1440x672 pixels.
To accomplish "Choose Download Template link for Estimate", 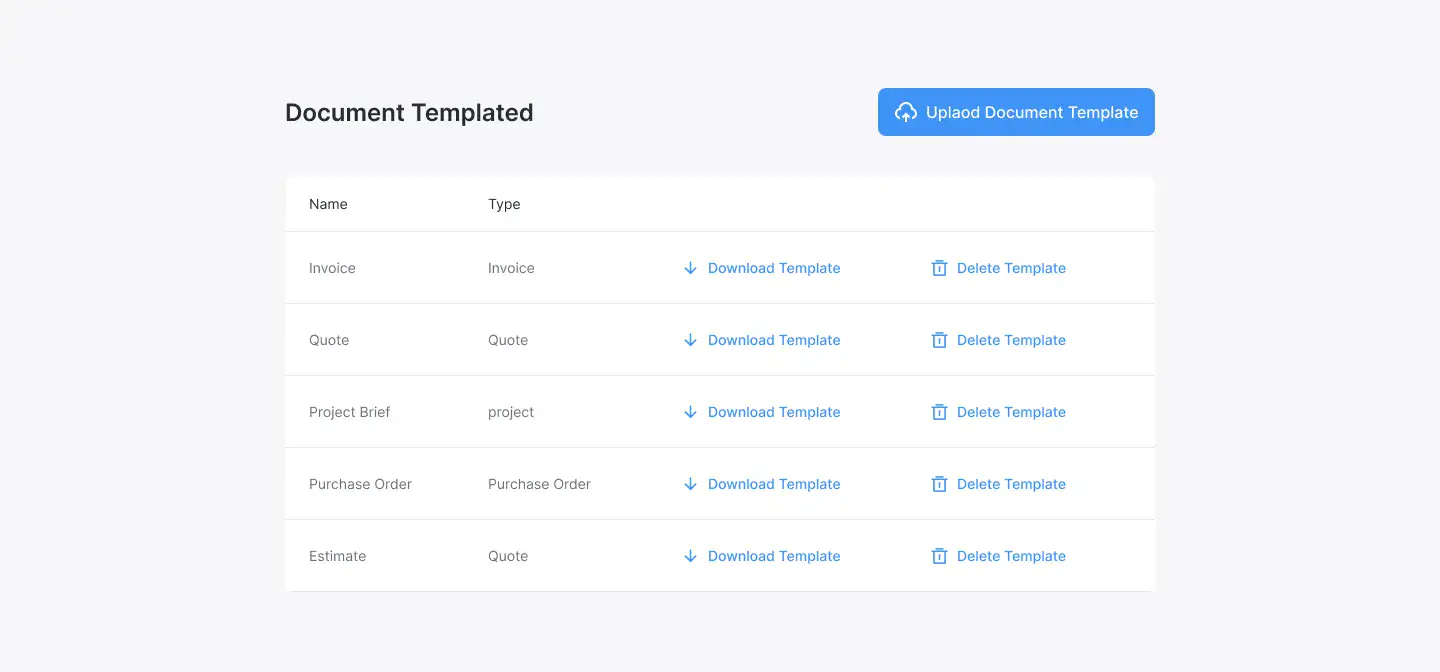I will tap(774, 556).
